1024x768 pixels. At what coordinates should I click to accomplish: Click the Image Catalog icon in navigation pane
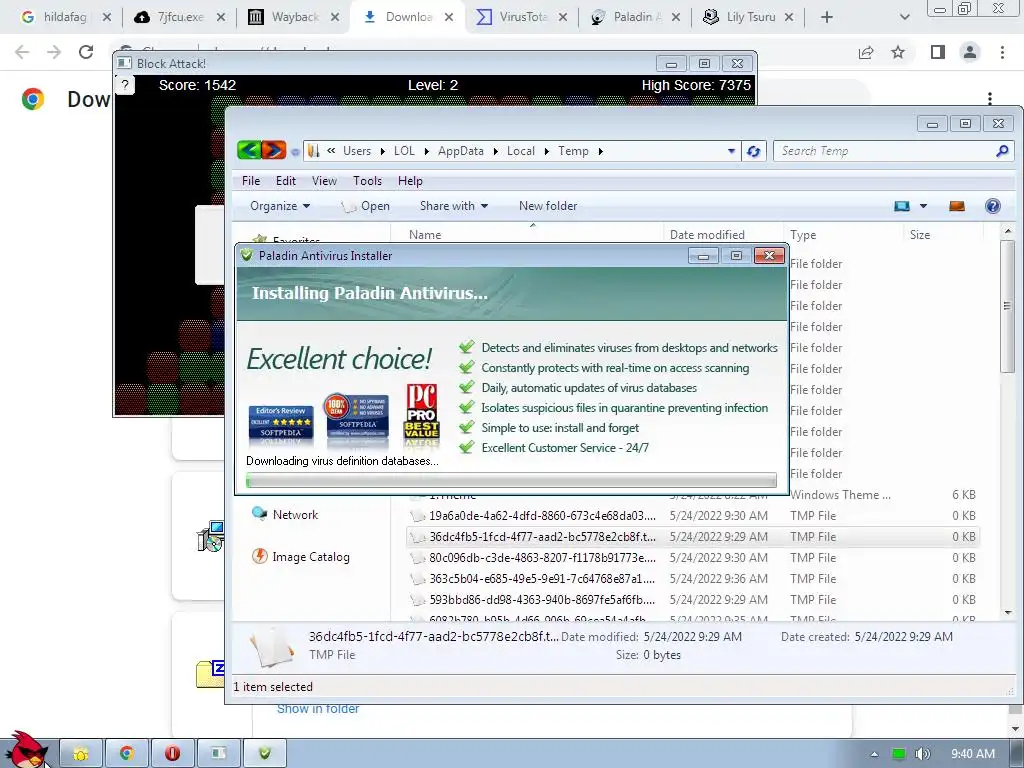click(260, 556)
